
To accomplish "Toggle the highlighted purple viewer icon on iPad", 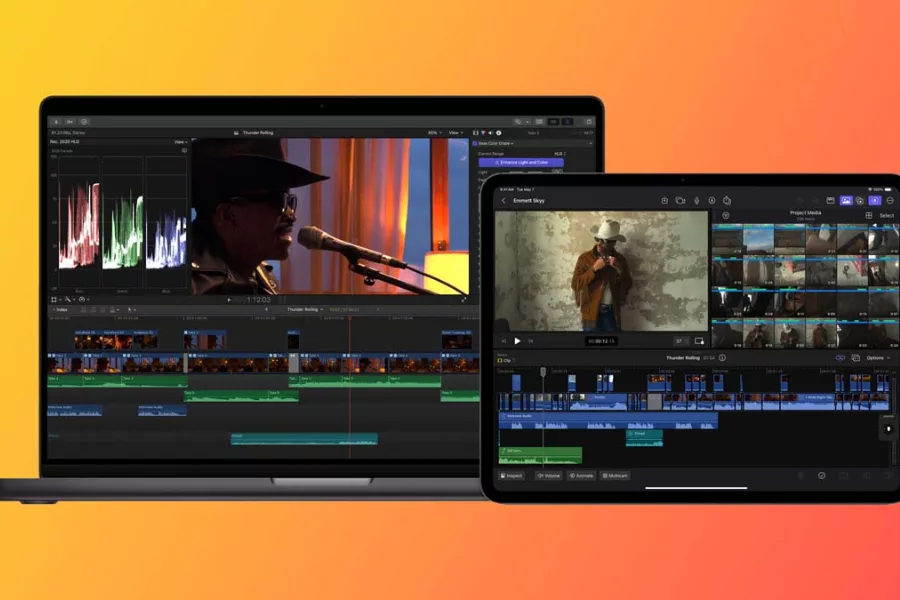I will (875, 200).
